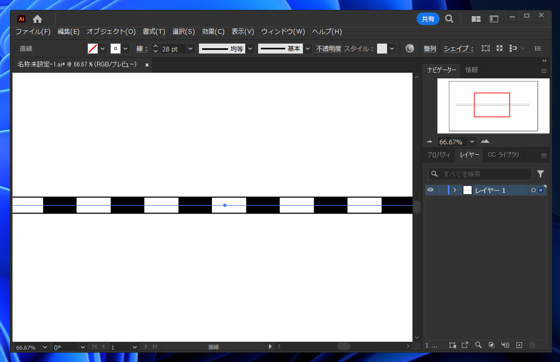Click the Recolor Artwork globe icon
Screen dimensions: 560x362
point(410,49)
